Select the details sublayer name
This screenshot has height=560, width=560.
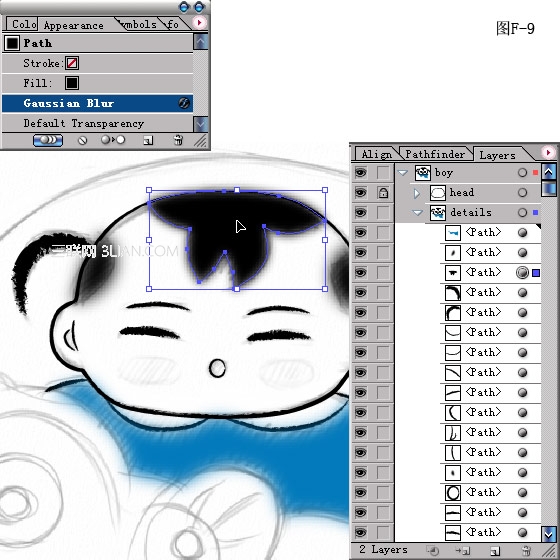click(x=471, y=212)
